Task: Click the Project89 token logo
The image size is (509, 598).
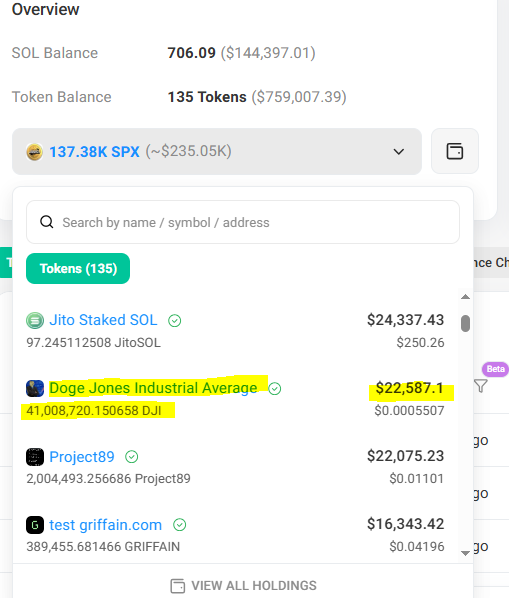Action: point(35,457)
